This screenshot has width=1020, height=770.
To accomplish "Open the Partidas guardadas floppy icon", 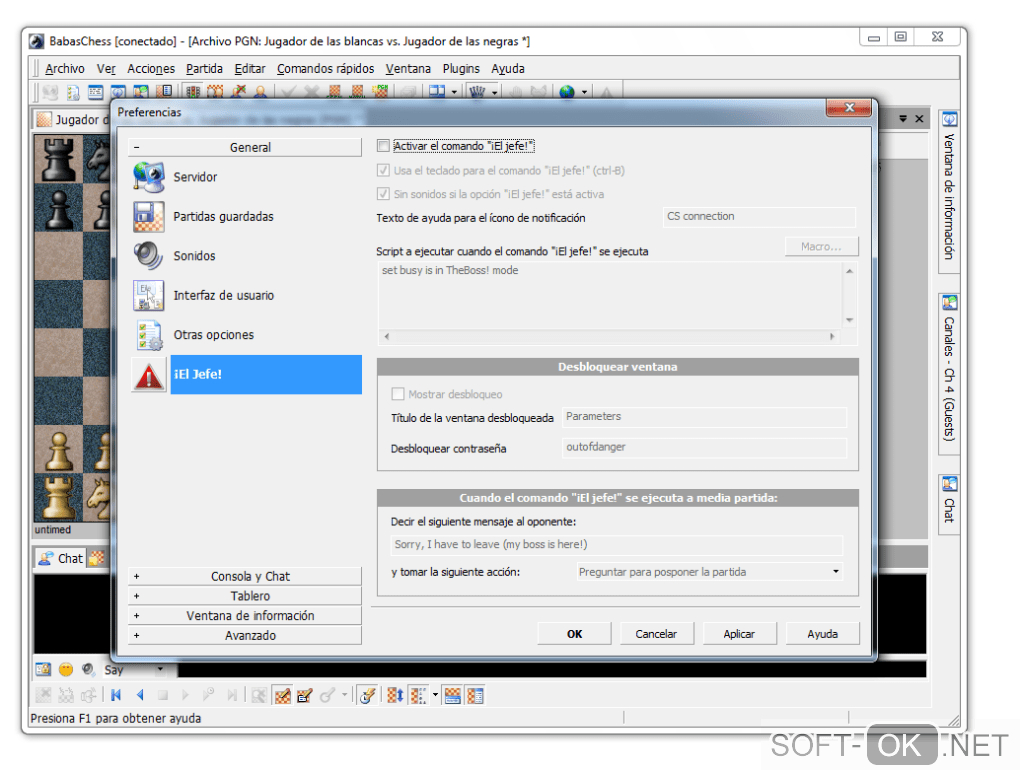I will pos(148,217).
